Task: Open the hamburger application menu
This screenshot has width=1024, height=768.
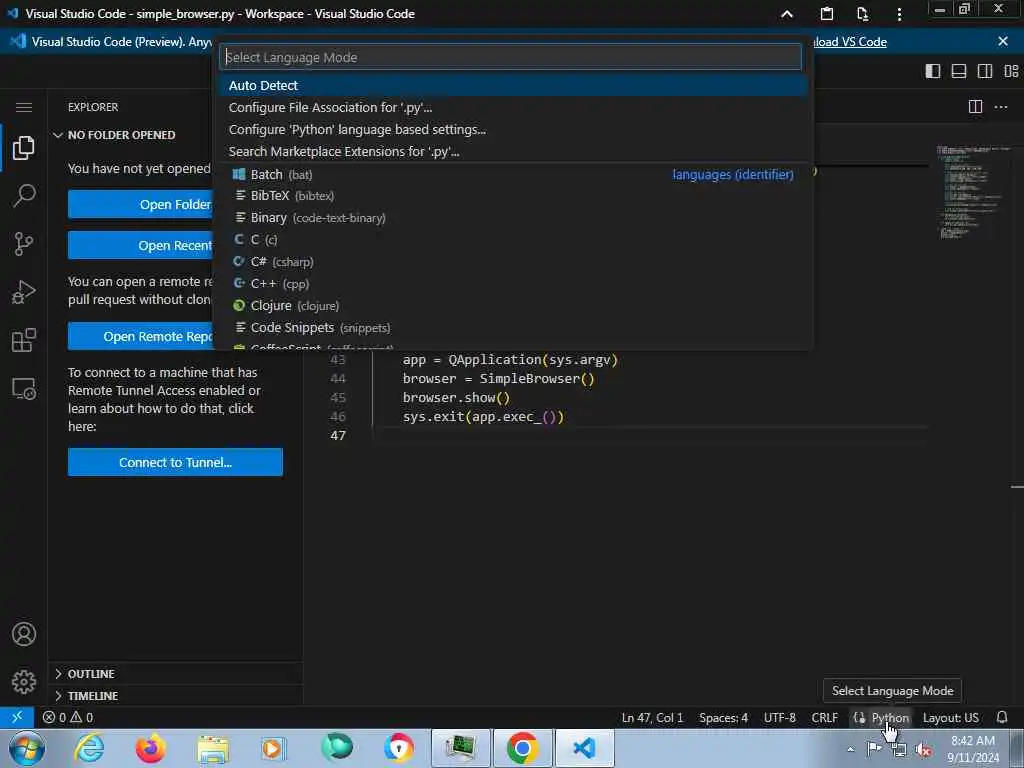Action: [x=24, y=107]
